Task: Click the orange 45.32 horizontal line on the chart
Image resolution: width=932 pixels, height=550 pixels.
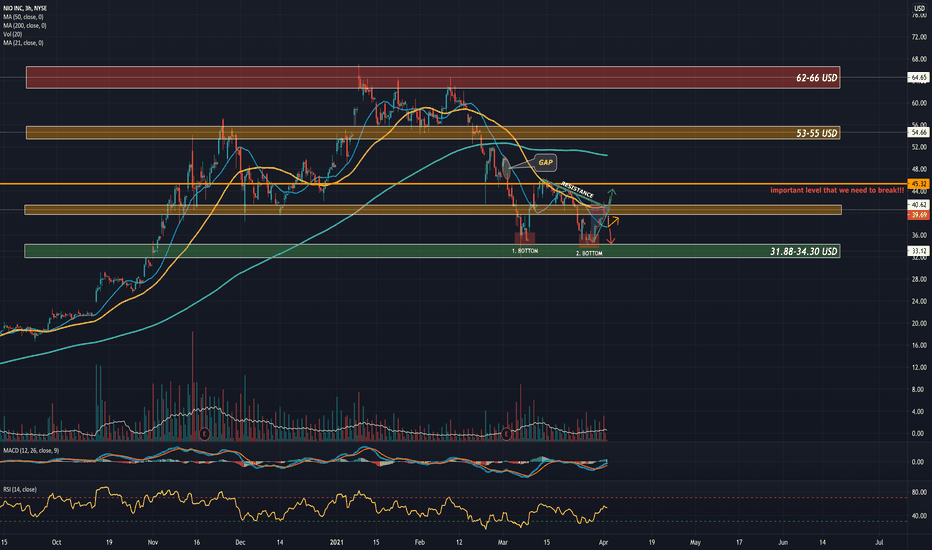Action: (x=452, y=184)
